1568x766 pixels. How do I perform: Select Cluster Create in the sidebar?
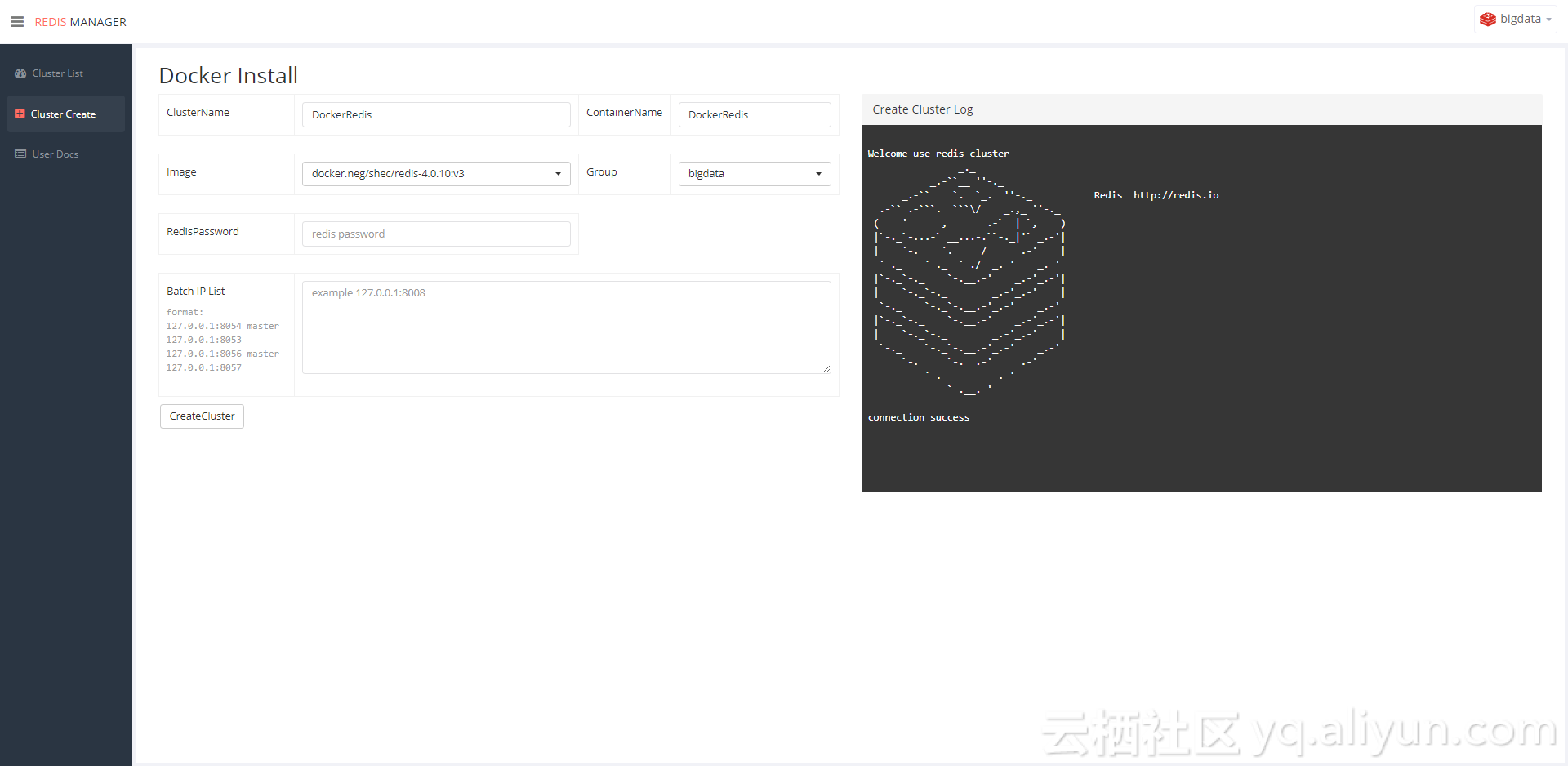[62, 114]
